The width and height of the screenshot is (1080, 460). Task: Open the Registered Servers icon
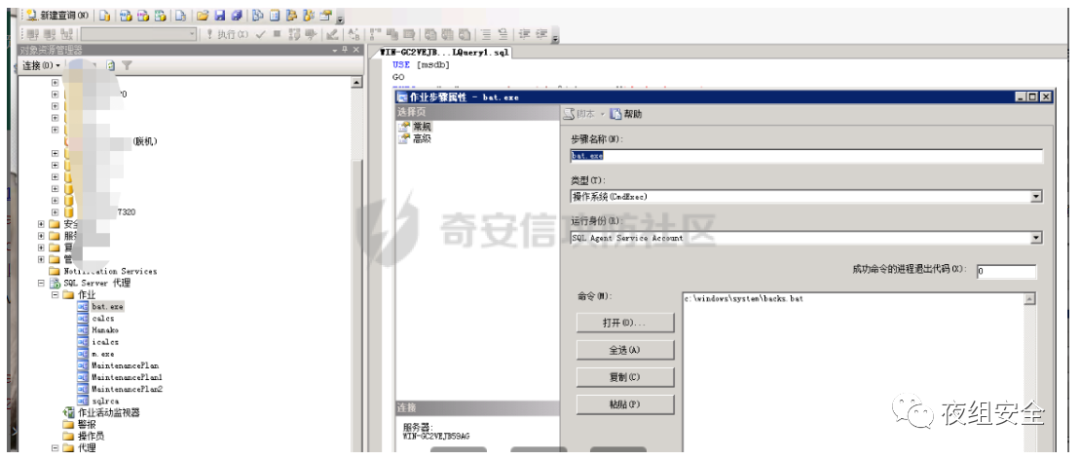pos(258,15)
